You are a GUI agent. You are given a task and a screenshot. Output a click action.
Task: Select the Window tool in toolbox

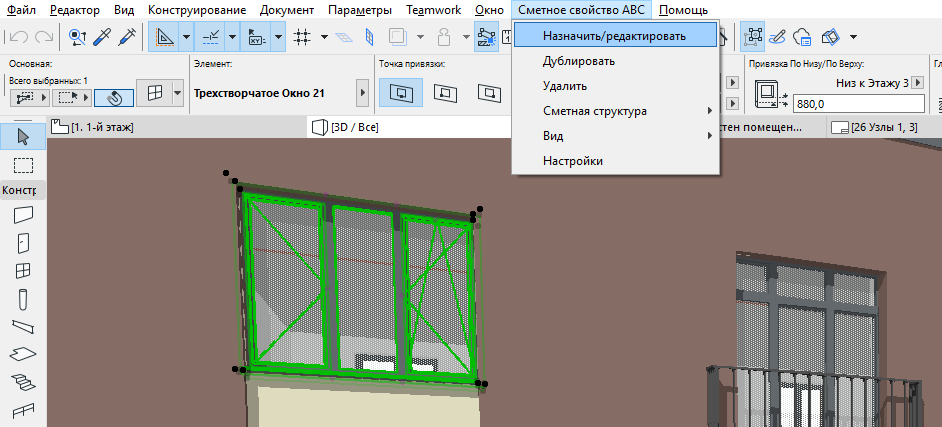(23, 271)
